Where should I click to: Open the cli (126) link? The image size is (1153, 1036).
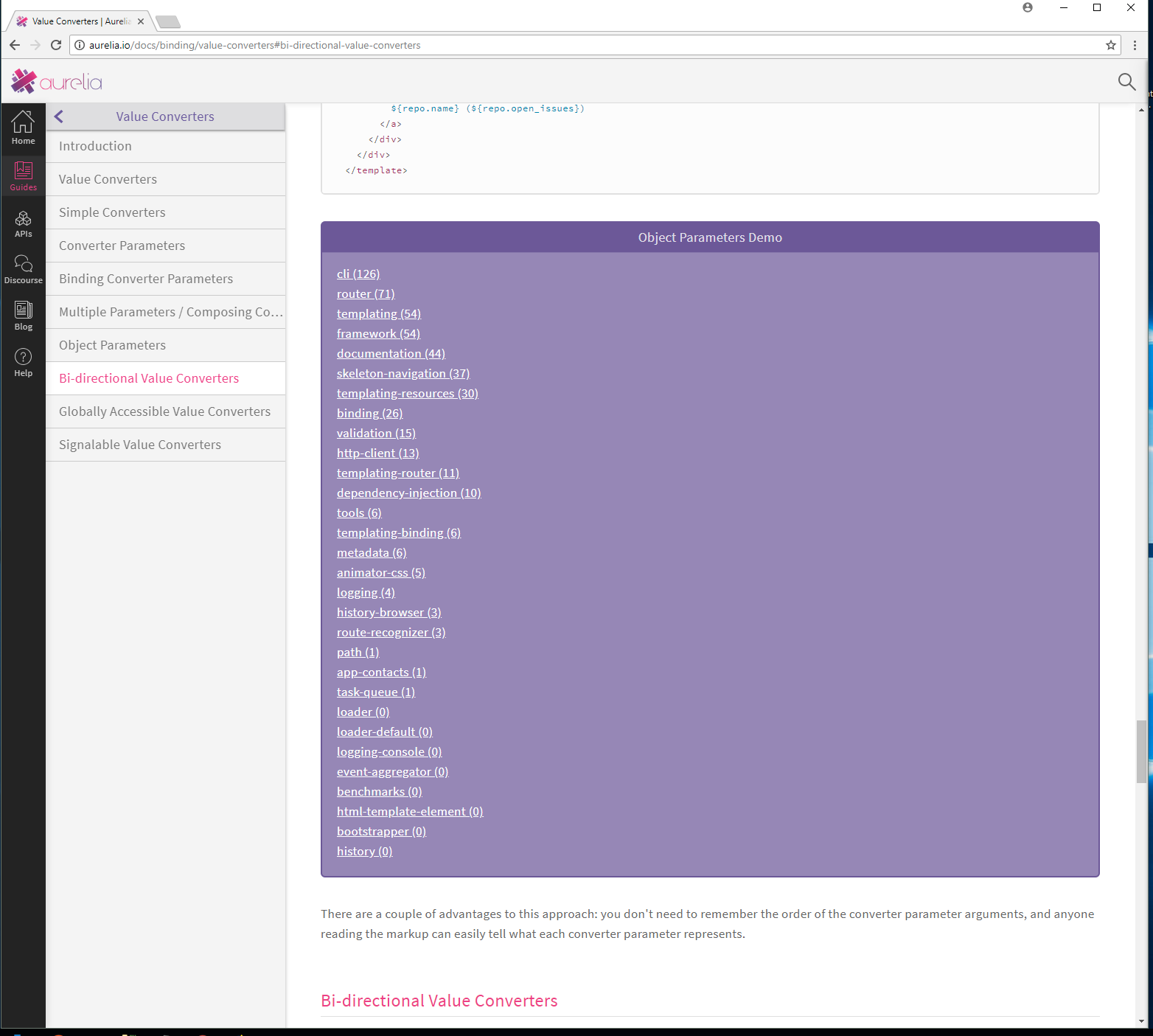point(358,274)
